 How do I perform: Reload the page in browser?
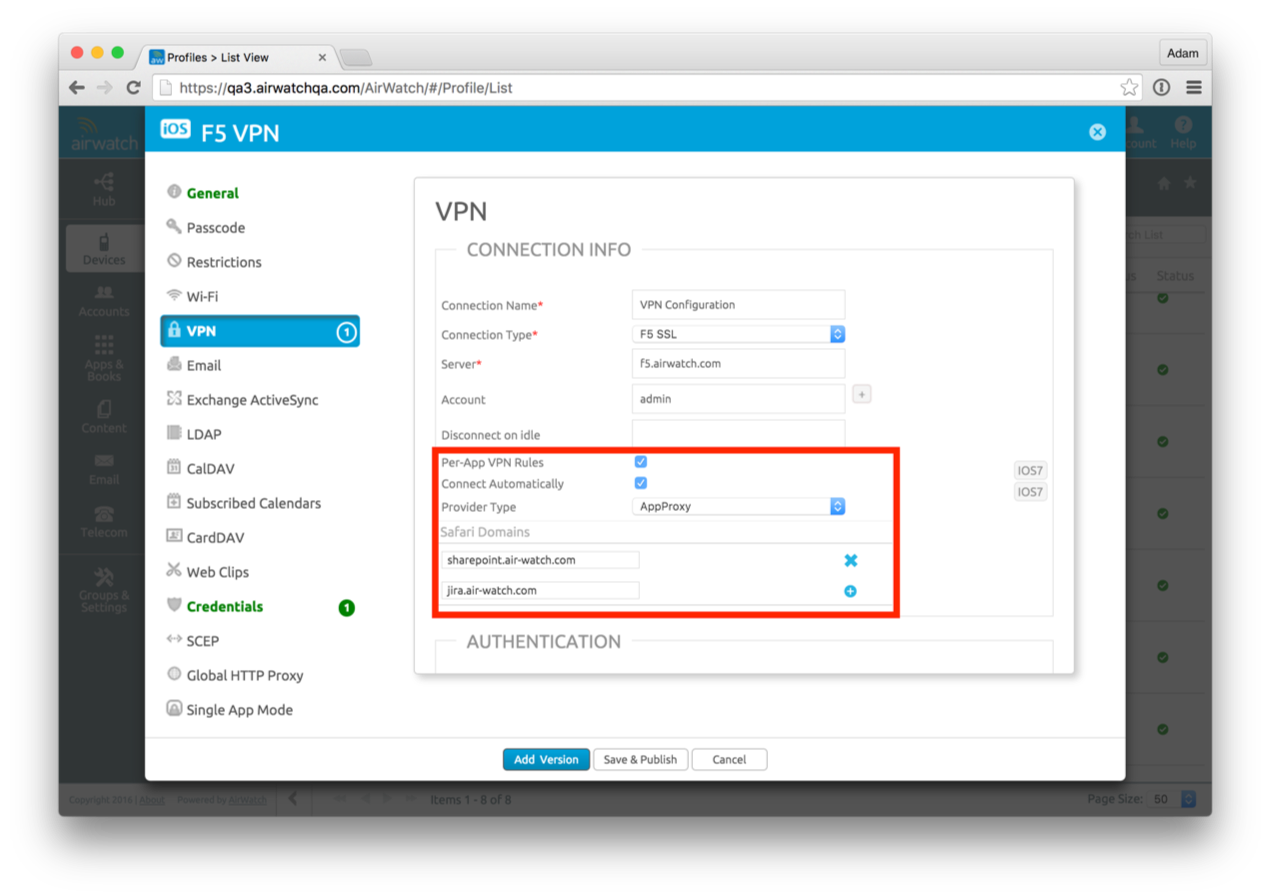coord(133,88)
